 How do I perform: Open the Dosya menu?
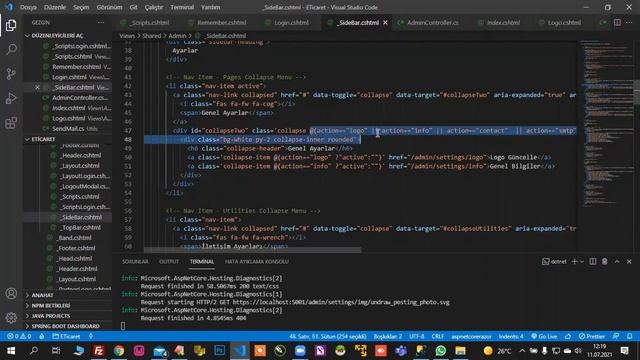(x=28, y=7)
